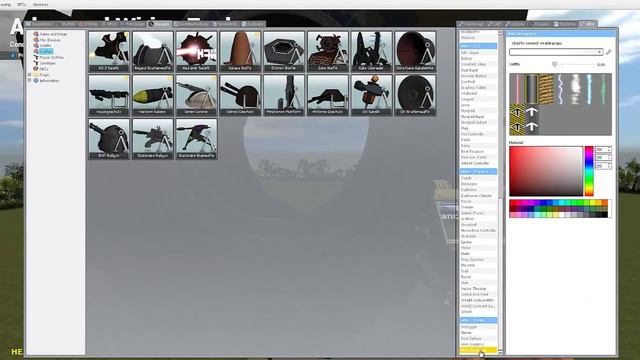Choose the grey arrows wire material
This screenshot has height=360, width=640.
(531, 119)
